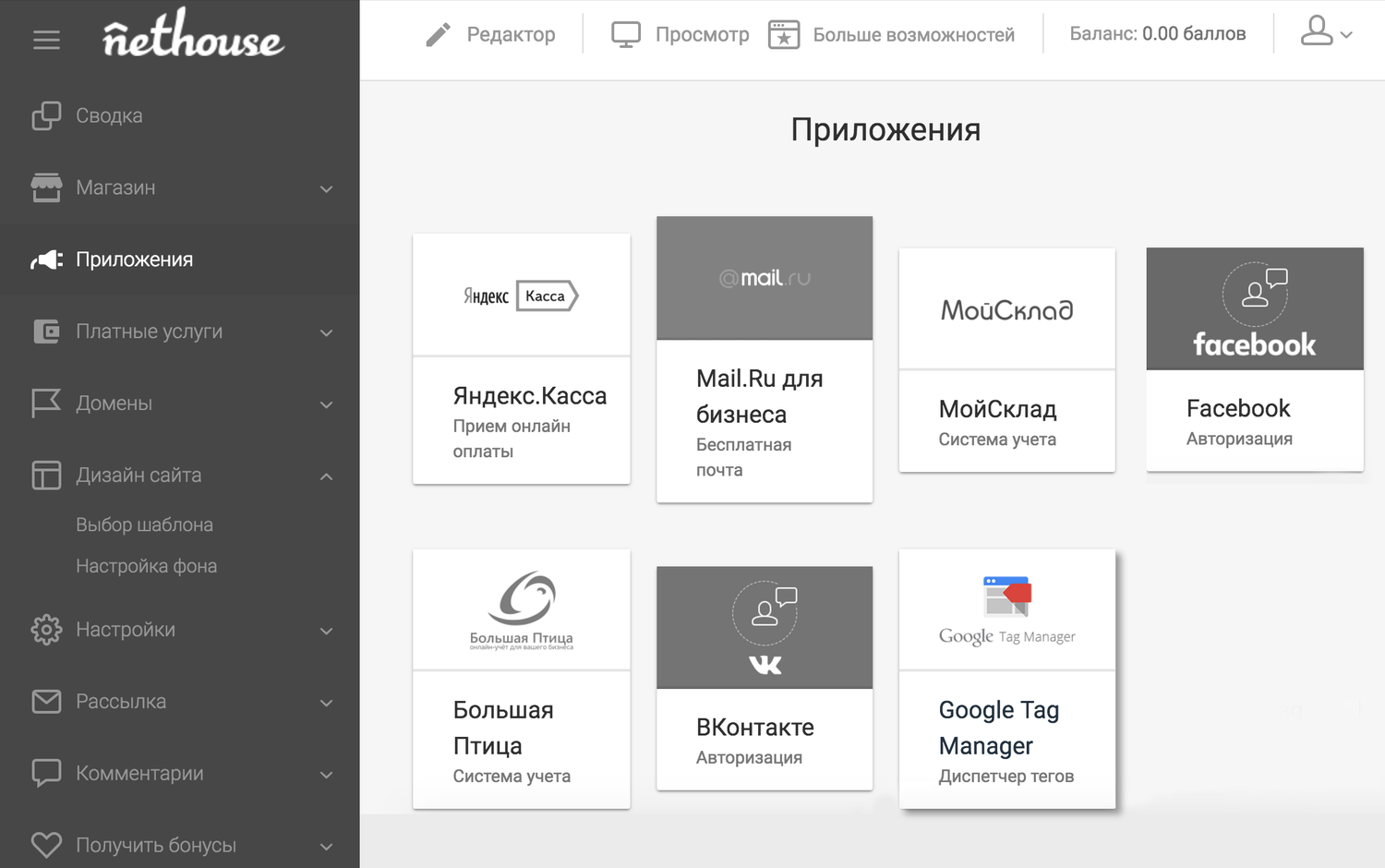Image resolution: width=1385 pixels, height=868 pixels.
Task: Click the Баланс: 0.00 баллов text
Action: coord(1158,33)
